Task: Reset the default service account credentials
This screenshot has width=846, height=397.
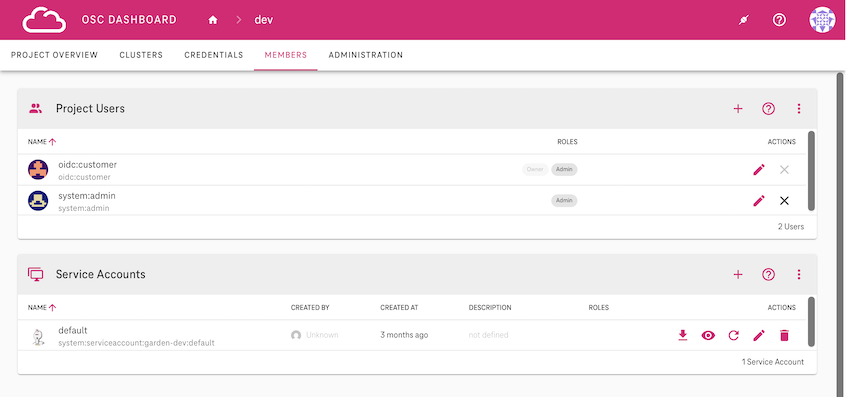Action: point(733,336)
